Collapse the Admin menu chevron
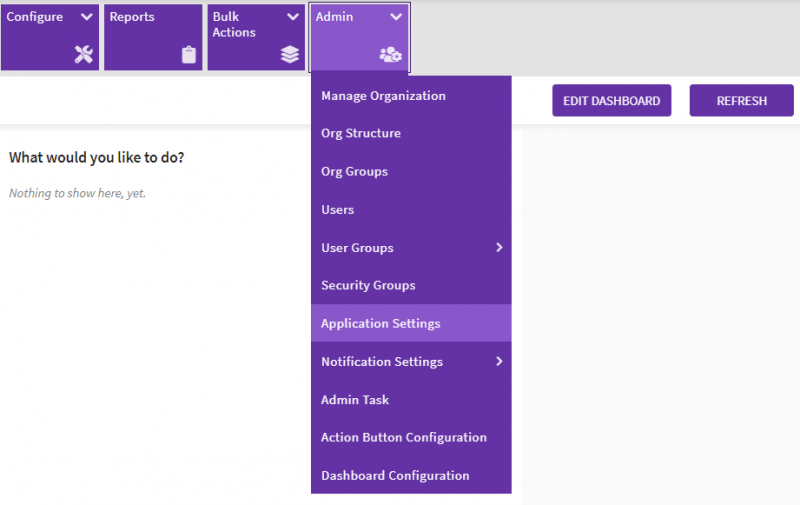 (x=396, y=17)
